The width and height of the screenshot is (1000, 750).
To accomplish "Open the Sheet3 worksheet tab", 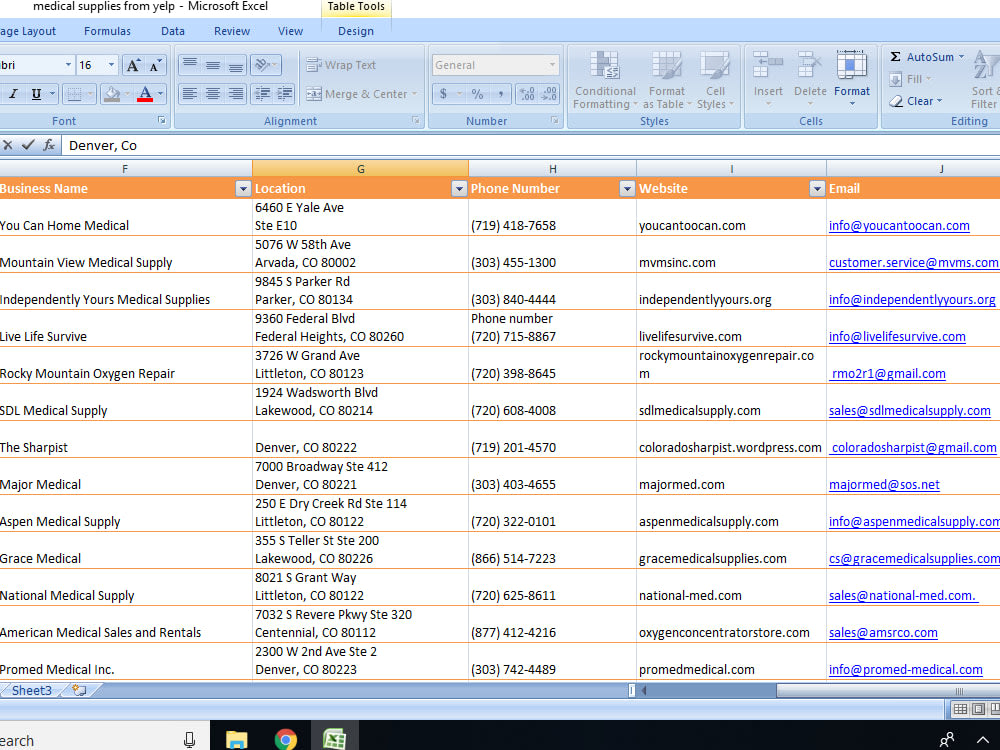I will pos(32,691).
